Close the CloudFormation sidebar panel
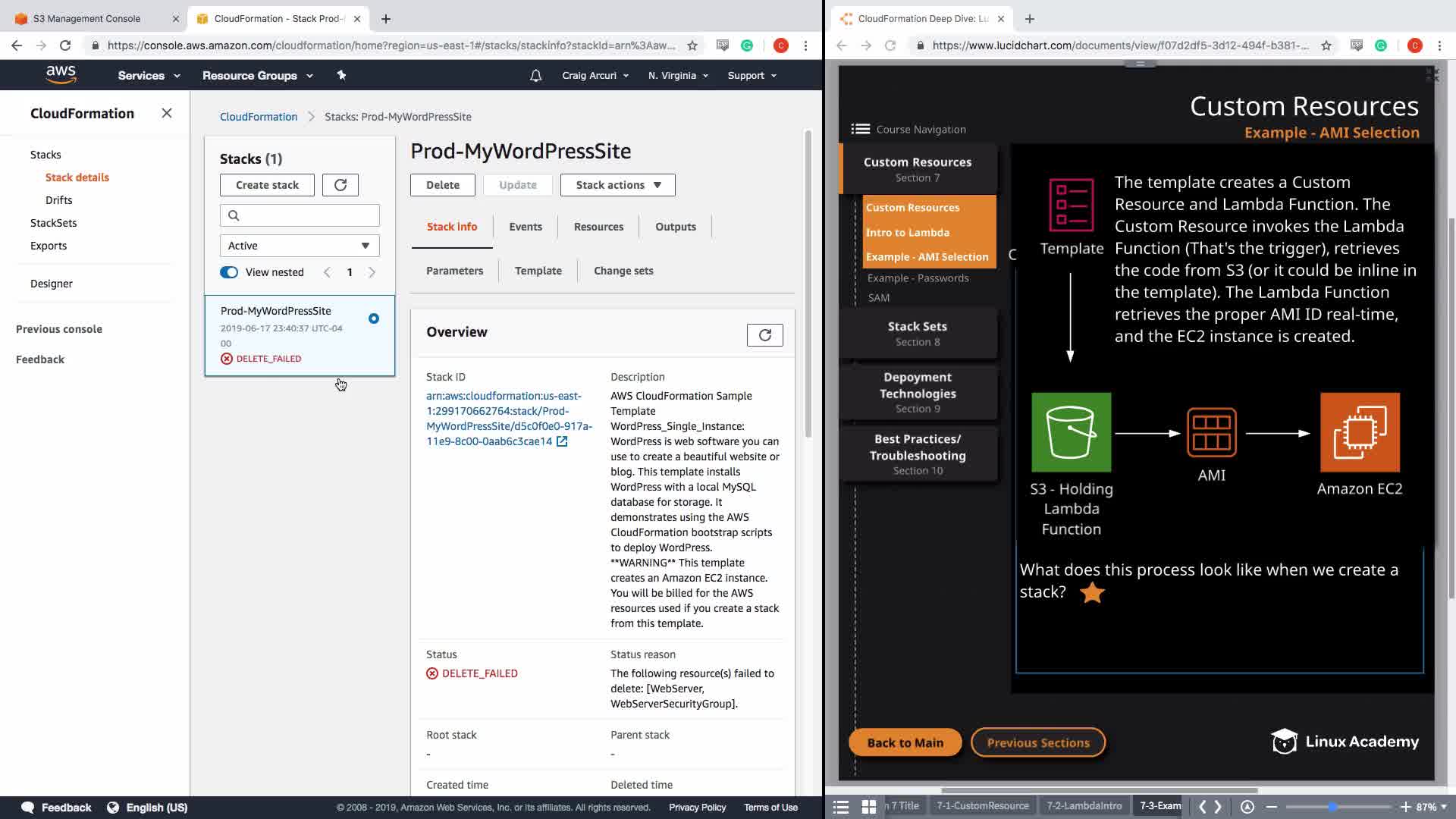This screenshot has height=819, width=1456. 167,113
